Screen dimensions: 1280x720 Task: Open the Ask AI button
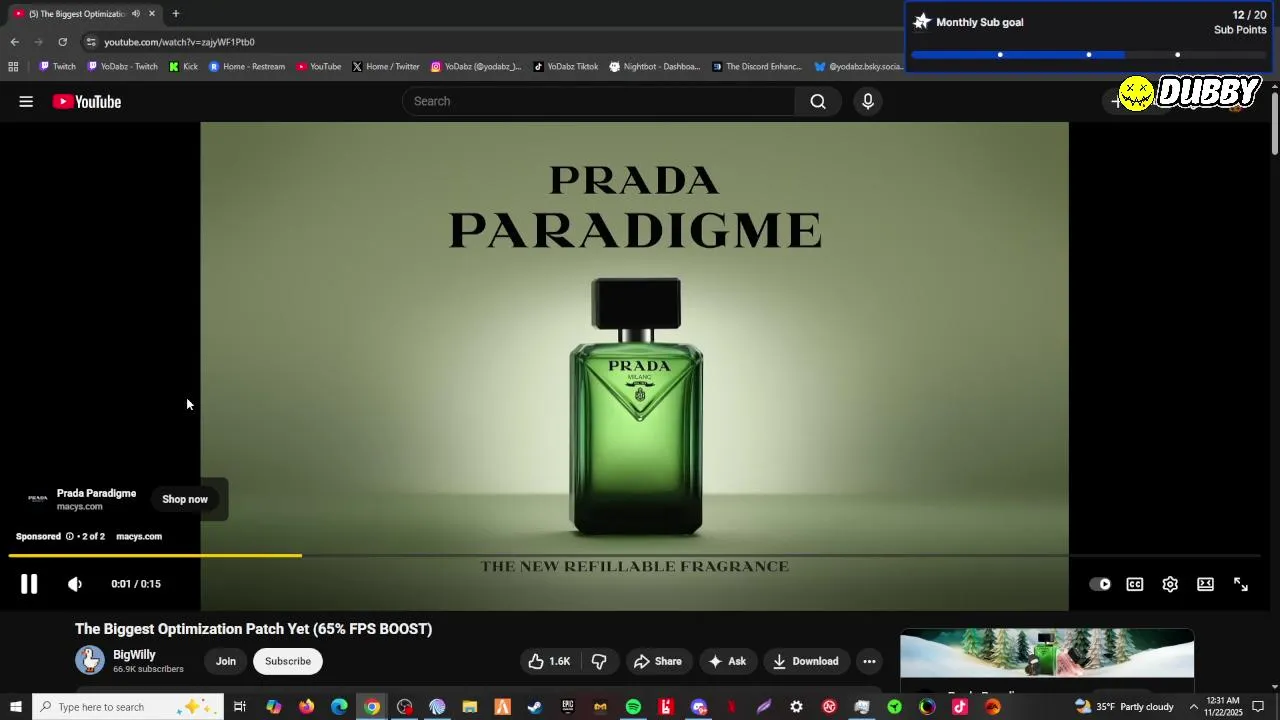[727, 661]
